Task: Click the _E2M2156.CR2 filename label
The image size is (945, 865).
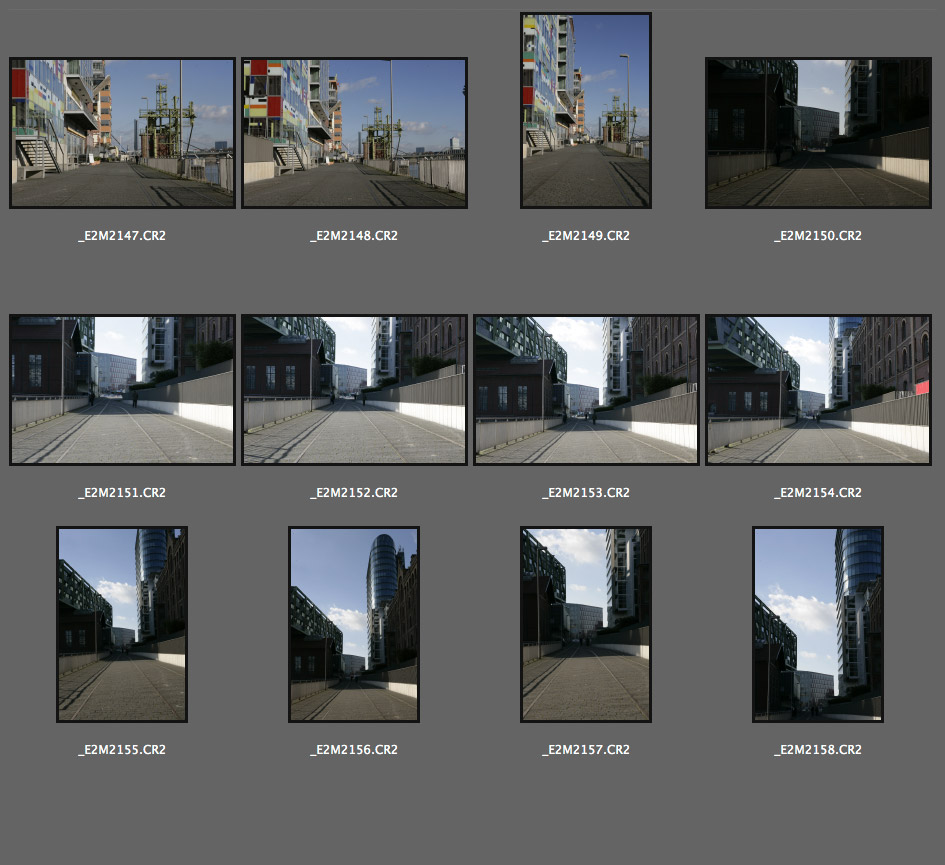Action: click(354, 750)
